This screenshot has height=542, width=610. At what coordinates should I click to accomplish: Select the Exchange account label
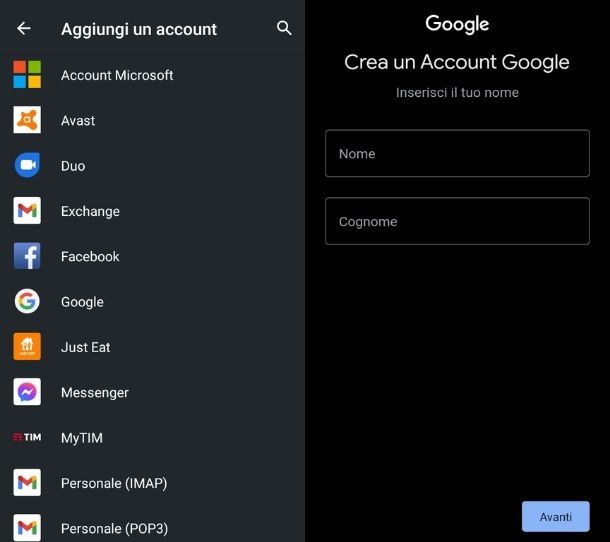tap(90, 211)
